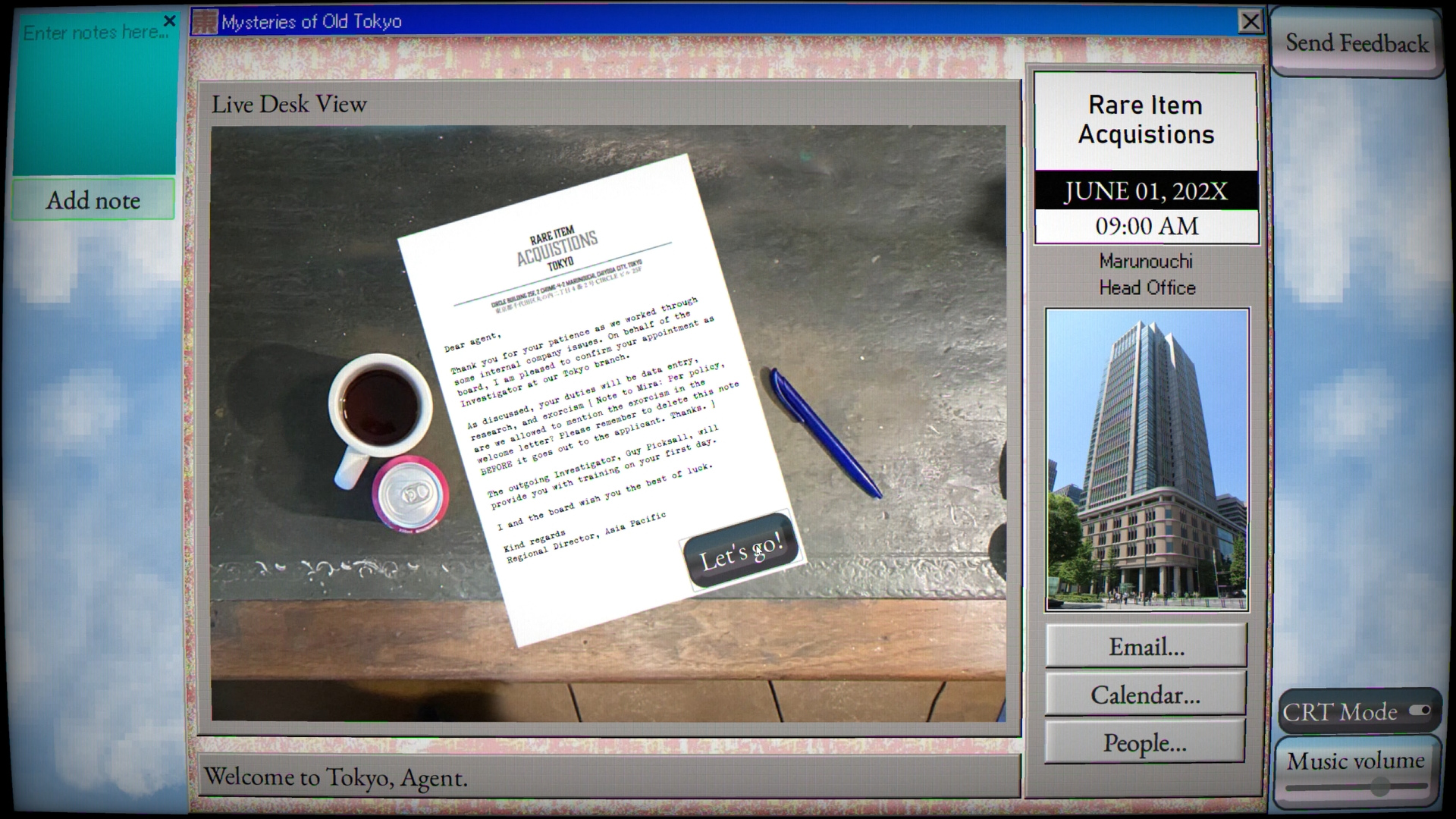Click the 09:00 AM time display
The image size is (1456, 819).
click(x=1146, y=226)
